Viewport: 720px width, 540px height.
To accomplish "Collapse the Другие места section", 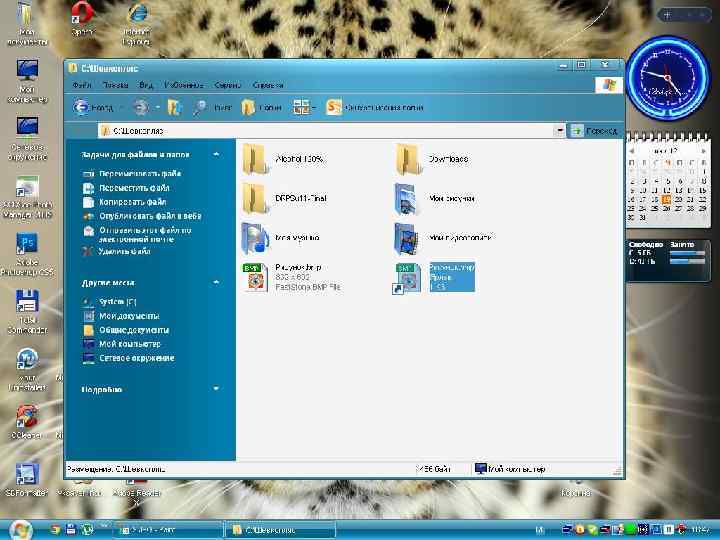I will click(216, 282).
